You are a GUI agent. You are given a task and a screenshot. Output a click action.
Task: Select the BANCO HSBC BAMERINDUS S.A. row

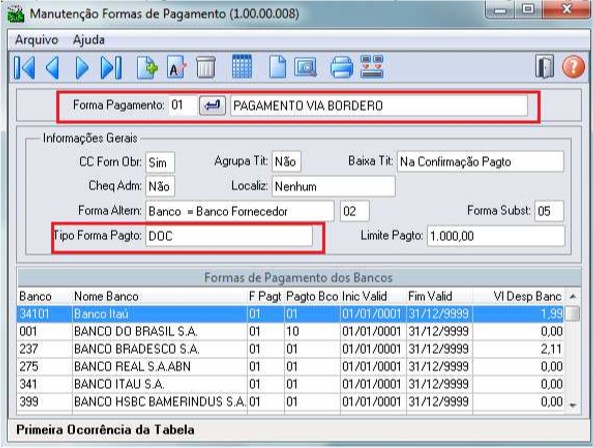click(290, 401)
